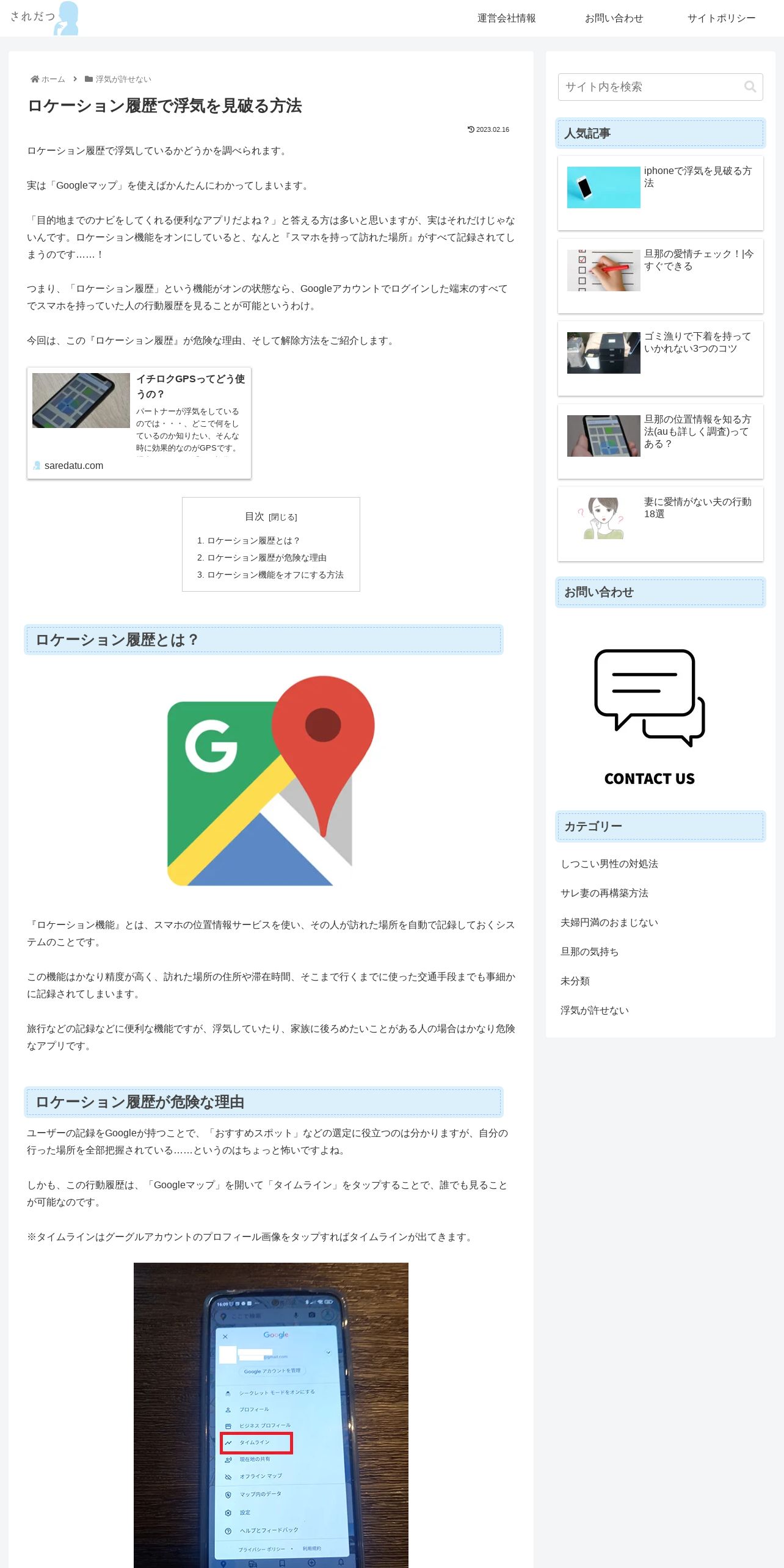Jump to ロケーション履歴とは？ in the contents
This screenshot has height=1568, width=784.
click(x=253, y=540)
